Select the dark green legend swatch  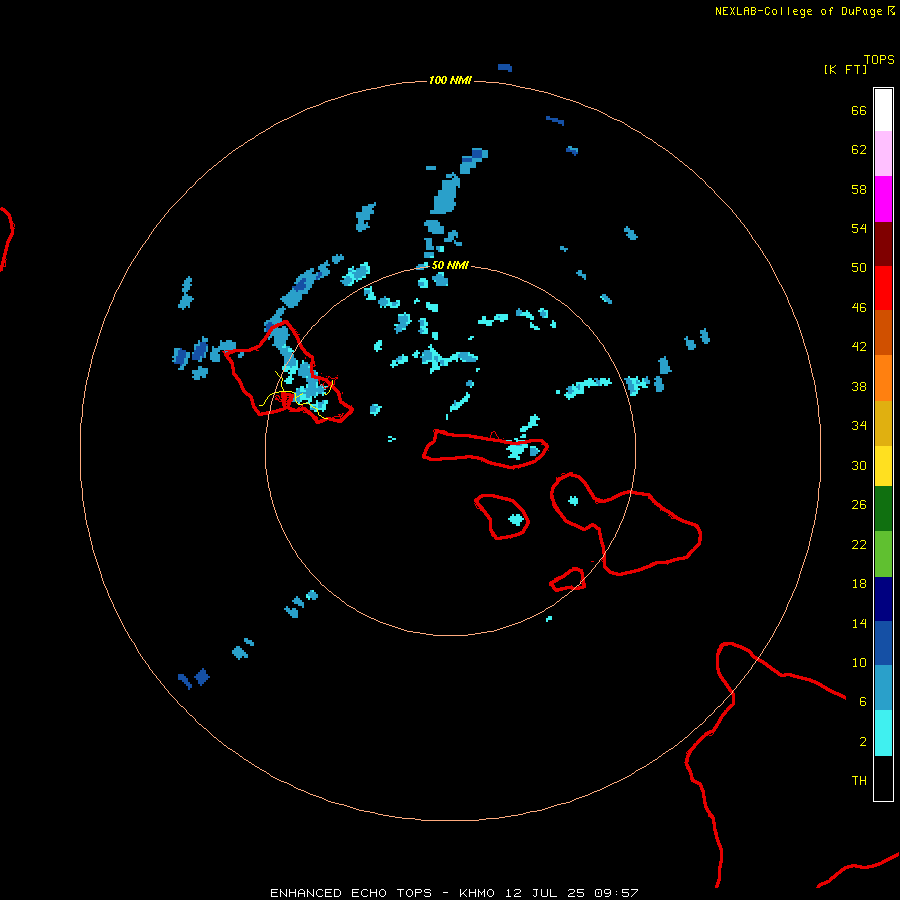(x=883, y=509)
